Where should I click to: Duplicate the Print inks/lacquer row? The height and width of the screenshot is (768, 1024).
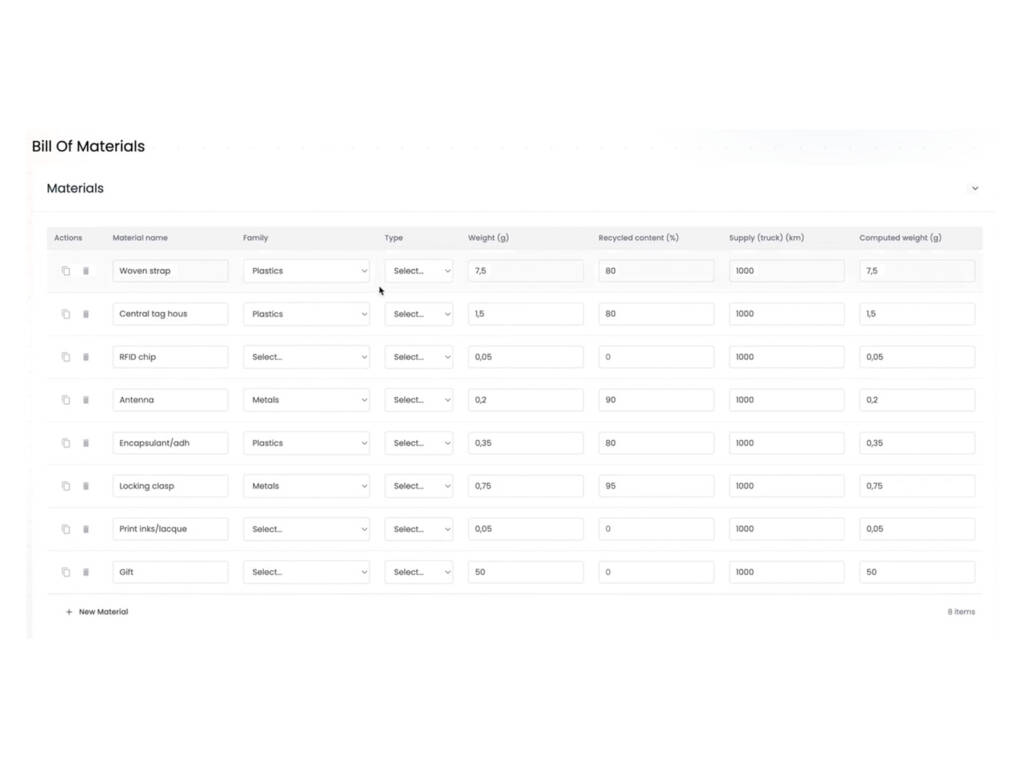tap(66, 529)
